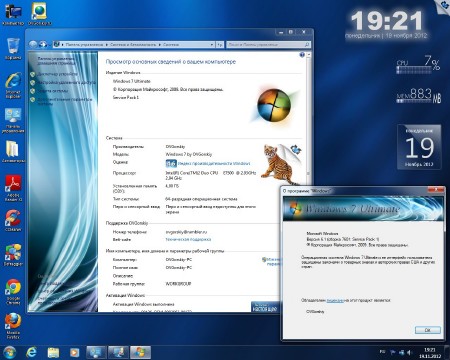Open recent pages dropdown next to Forward

(x=49, y=45)
